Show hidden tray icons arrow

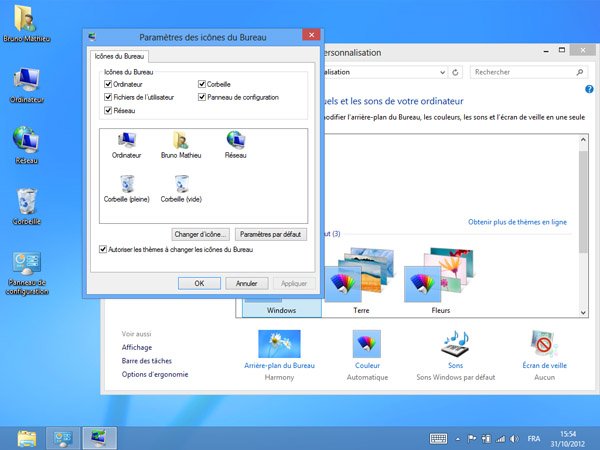click(x=458, y=439)
